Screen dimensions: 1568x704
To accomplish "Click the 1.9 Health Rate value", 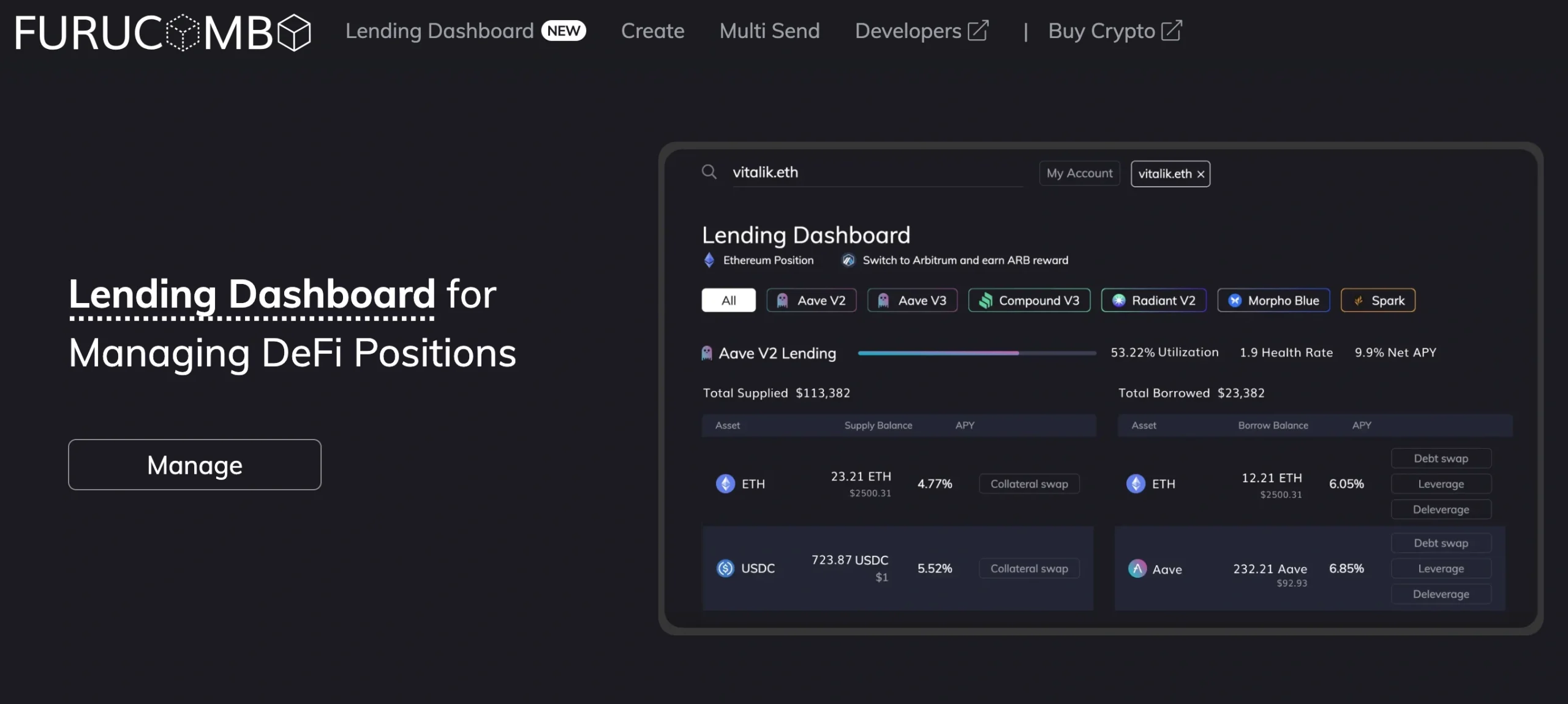I will coord(1286,353).
